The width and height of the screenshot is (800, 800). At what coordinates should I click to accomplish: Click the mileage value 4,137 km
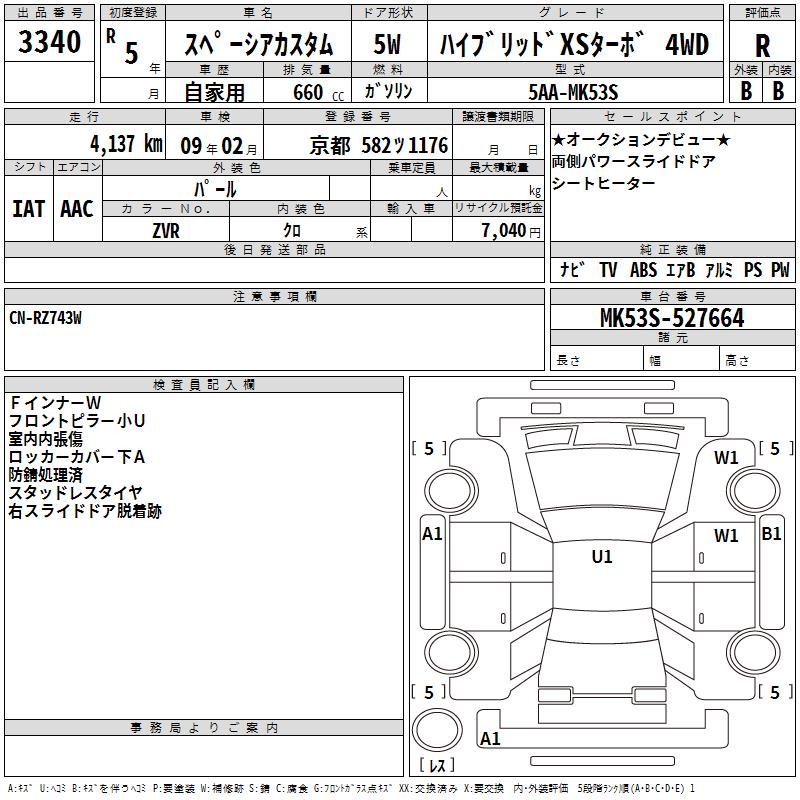[84, 145]
